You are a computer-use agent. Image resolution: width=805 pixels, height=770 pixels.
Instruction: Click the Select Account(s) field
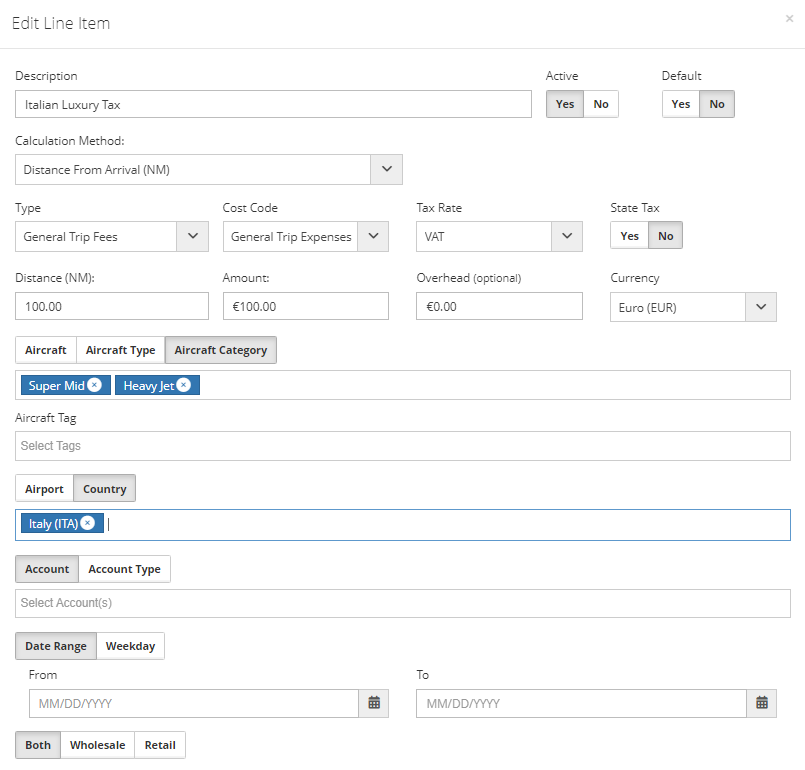[x=402, y=603]
